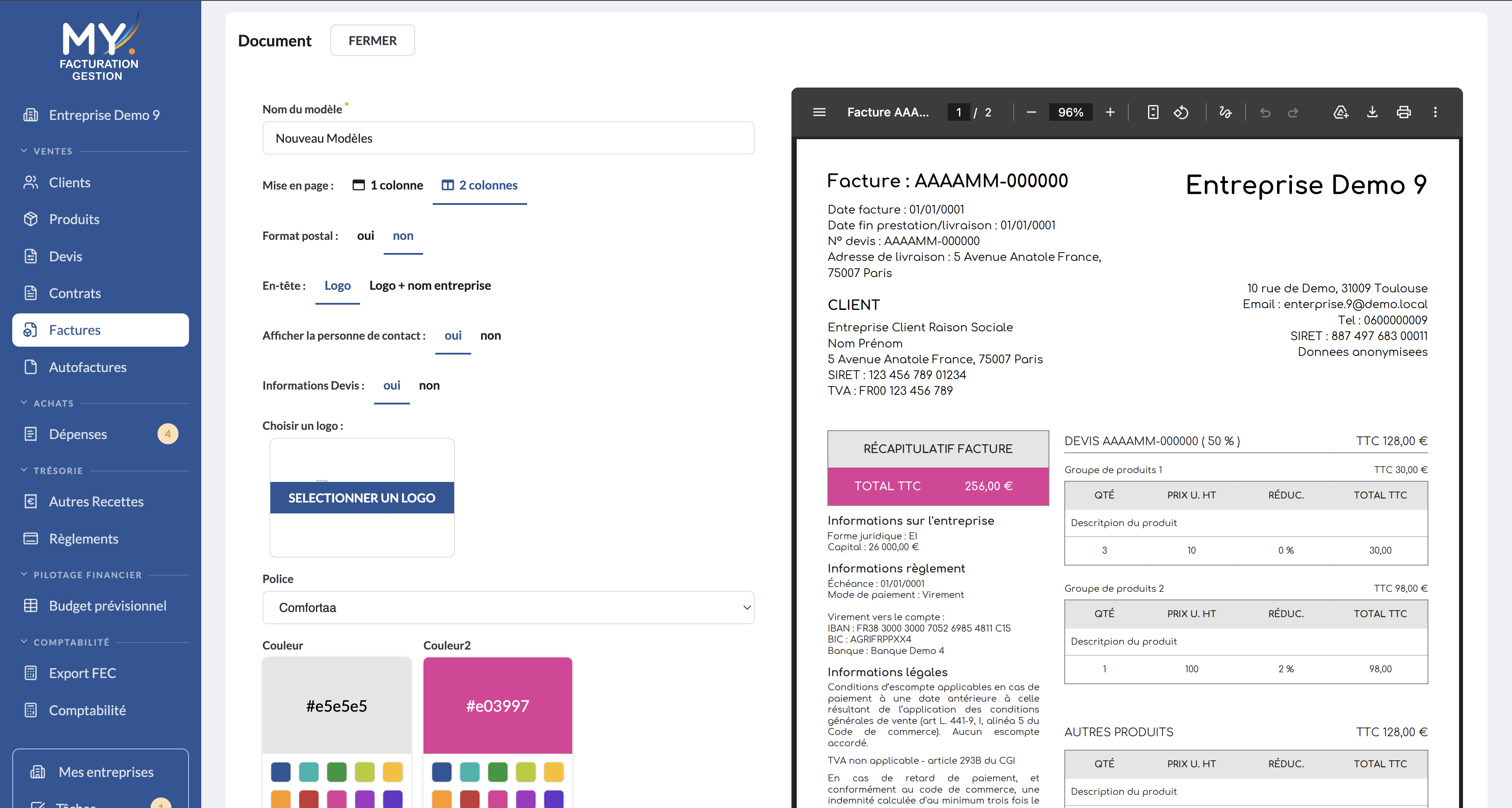Click the PDF redo arrow
The width and height of the screenshot is (1512, 808).
tap(1293, 112)
